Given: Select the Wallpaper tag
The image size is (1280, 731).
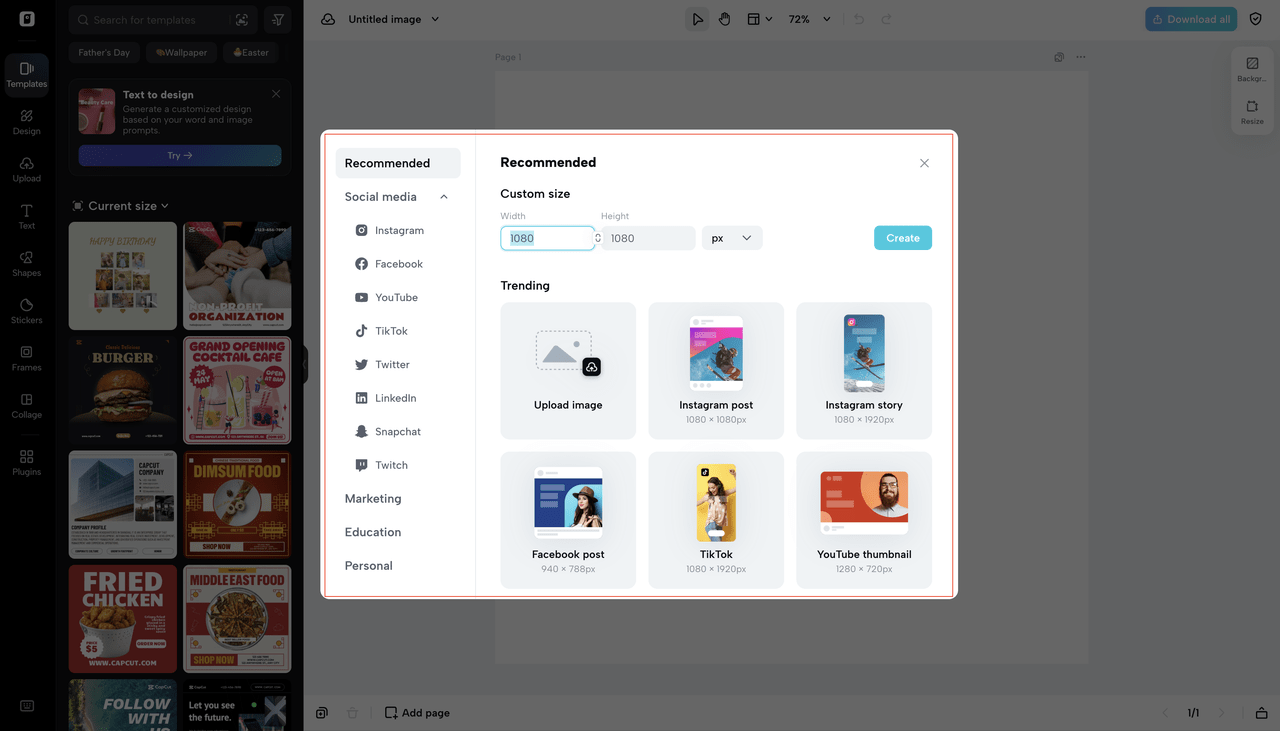Looking at the screenshot, I should tap(181, 52).
